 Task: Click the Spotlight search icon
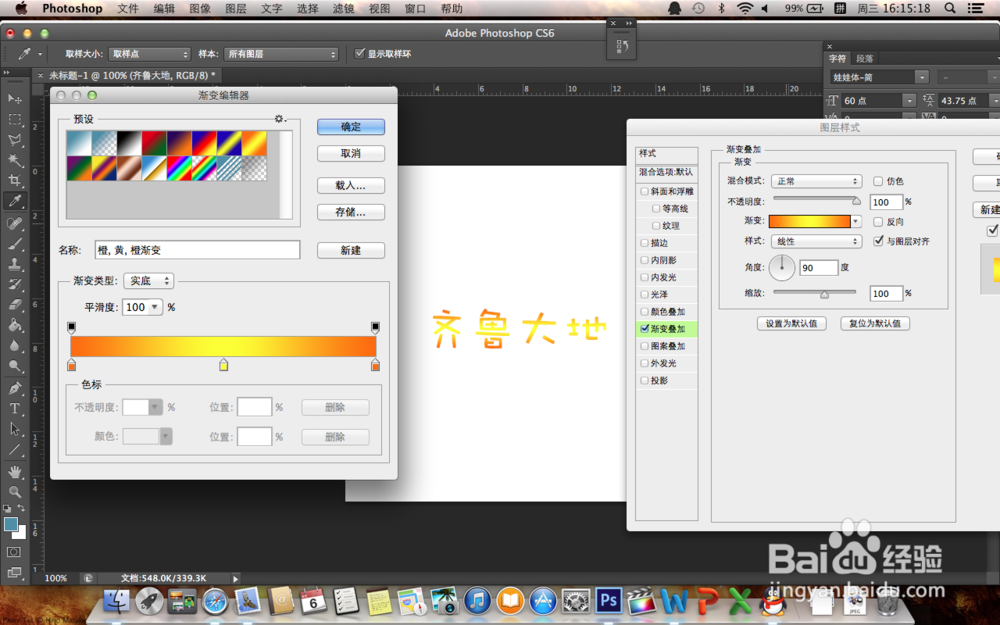950,8
